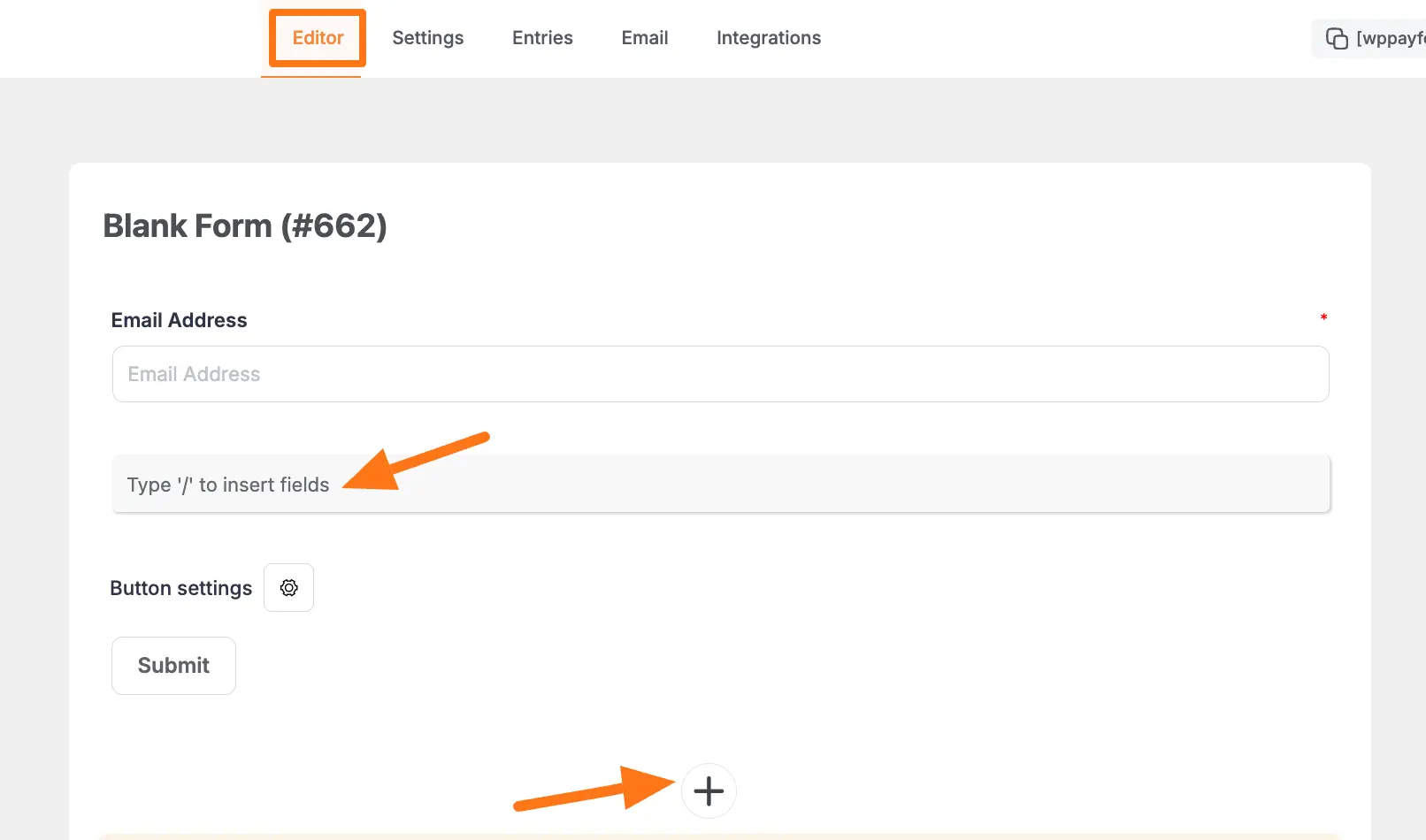The image size is (1426, 840).
Task: Click the red required asterisk
Action: pyautogui.click(x=1323, y=317)
